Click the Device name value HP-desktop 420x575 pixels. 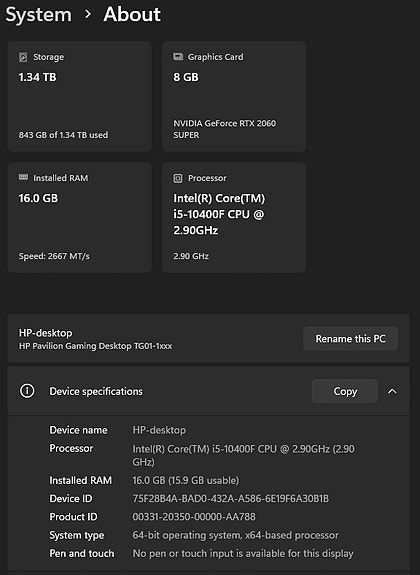pyautogui.click(x=159, y=430)
